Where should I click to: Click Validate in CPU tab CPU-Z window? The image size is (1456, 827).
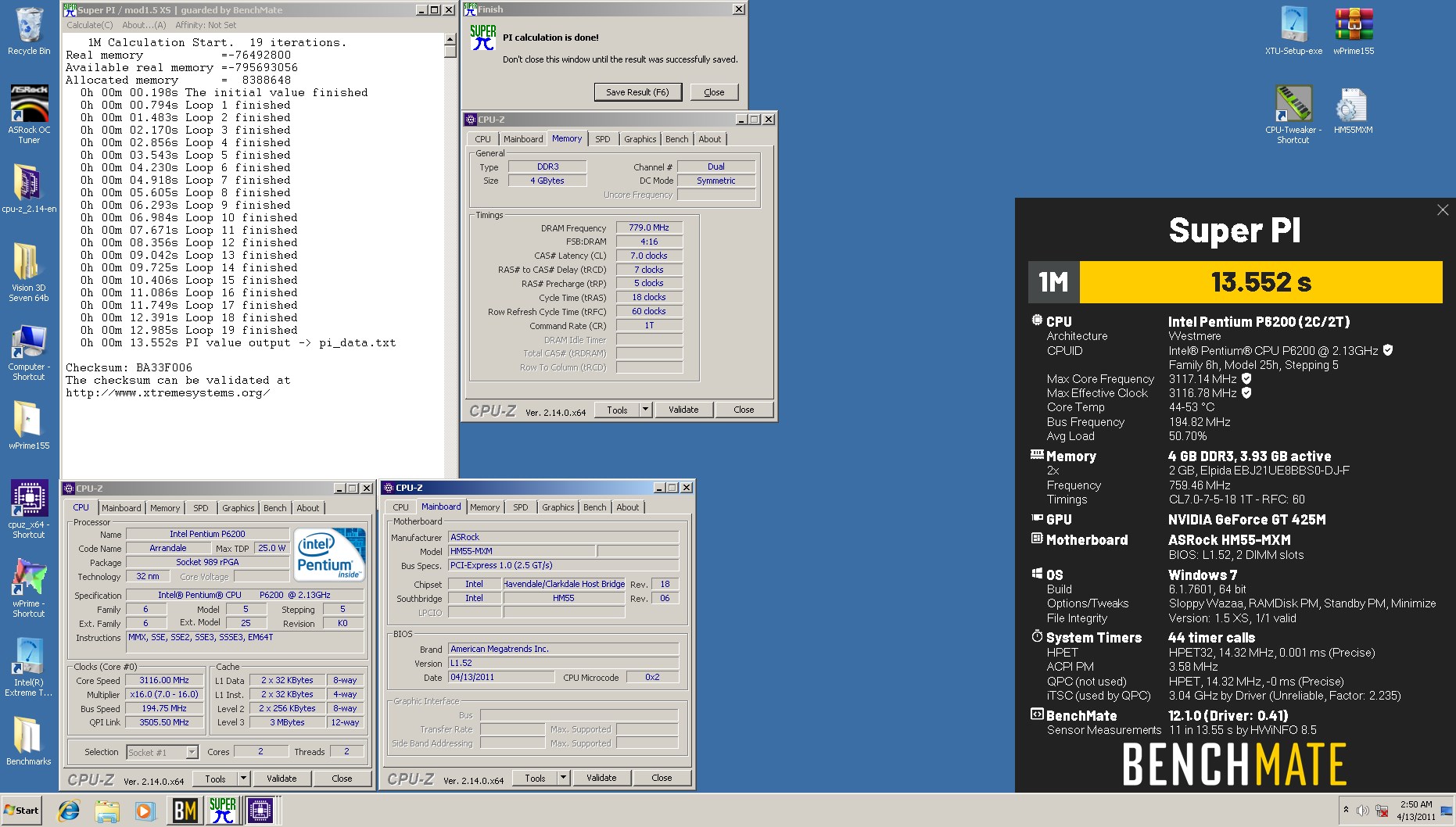click(x=282, y=779)
